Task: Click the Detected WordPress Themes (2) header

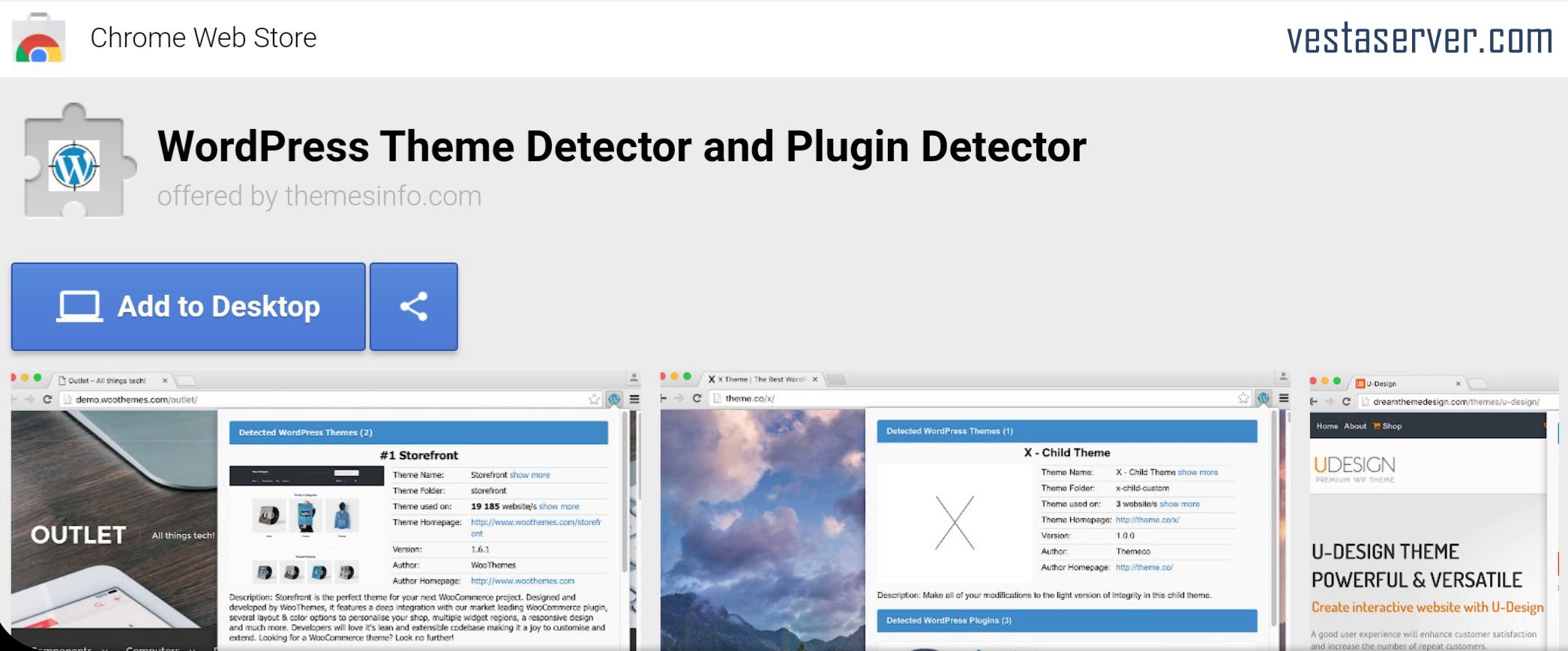Action: tap(418, 433)
